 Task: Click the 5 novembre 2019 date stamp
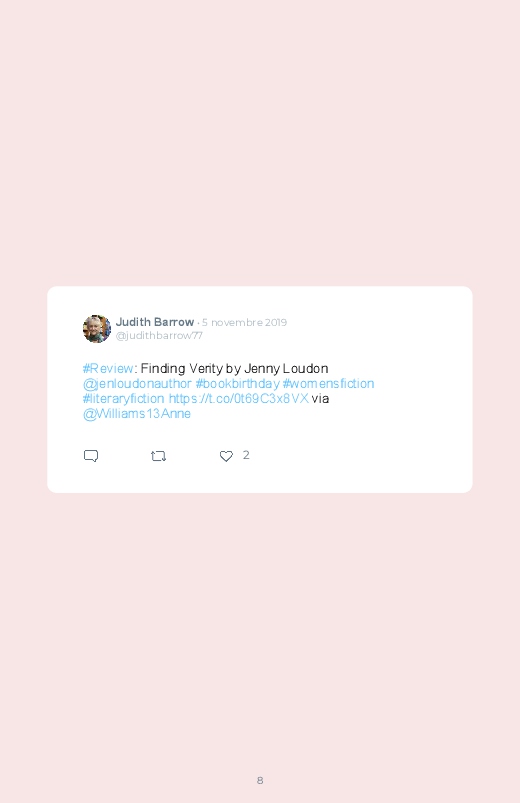(x=244, y=323)
